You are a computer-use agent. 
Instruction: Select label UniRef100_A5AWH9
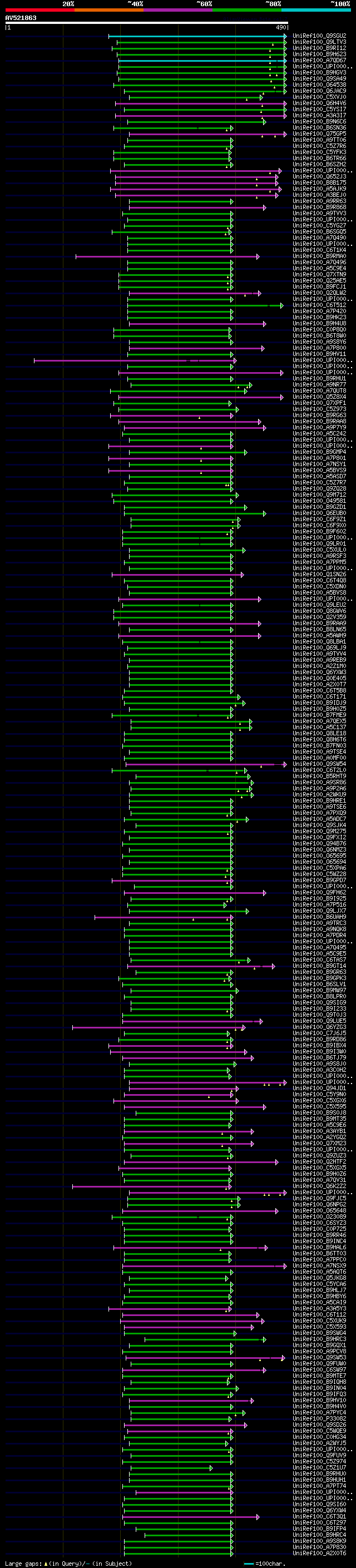point(319,635)
